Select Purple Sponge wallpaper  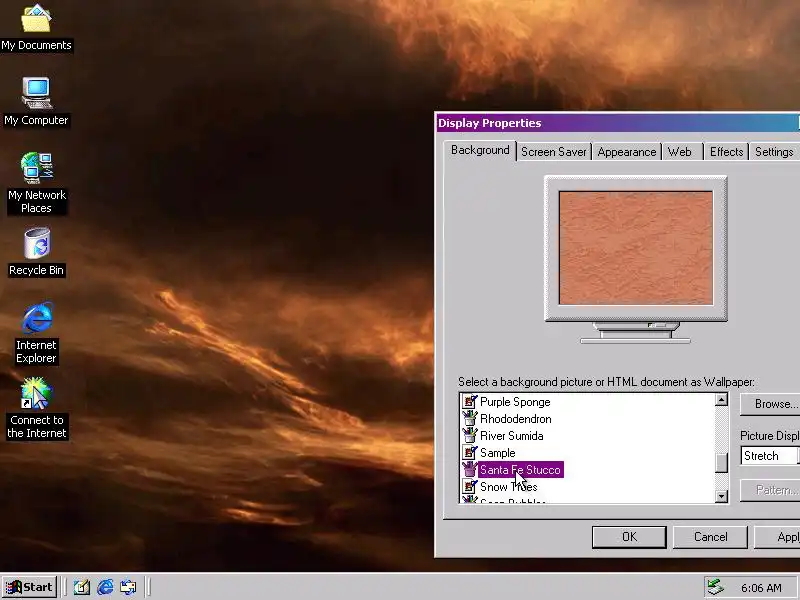(515, 402)
